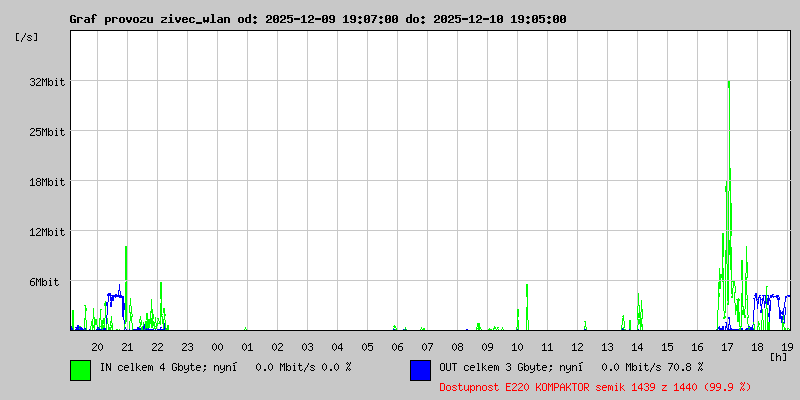This screenshot has height=400, width=800.
Task: Click the hour 13 x-axis label
Action: coord(607,347)
